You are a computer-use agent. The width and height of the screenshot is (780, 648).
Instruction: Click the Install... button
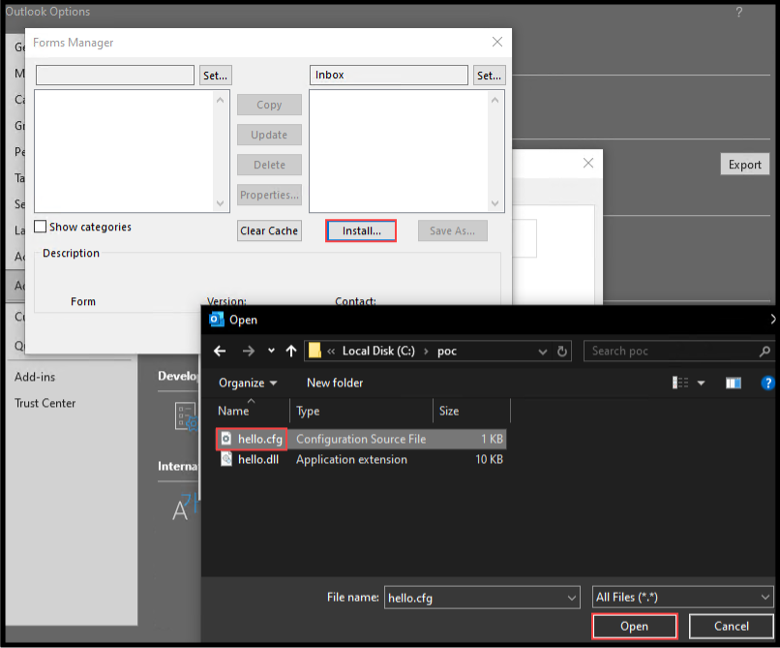tap(361, 231)
